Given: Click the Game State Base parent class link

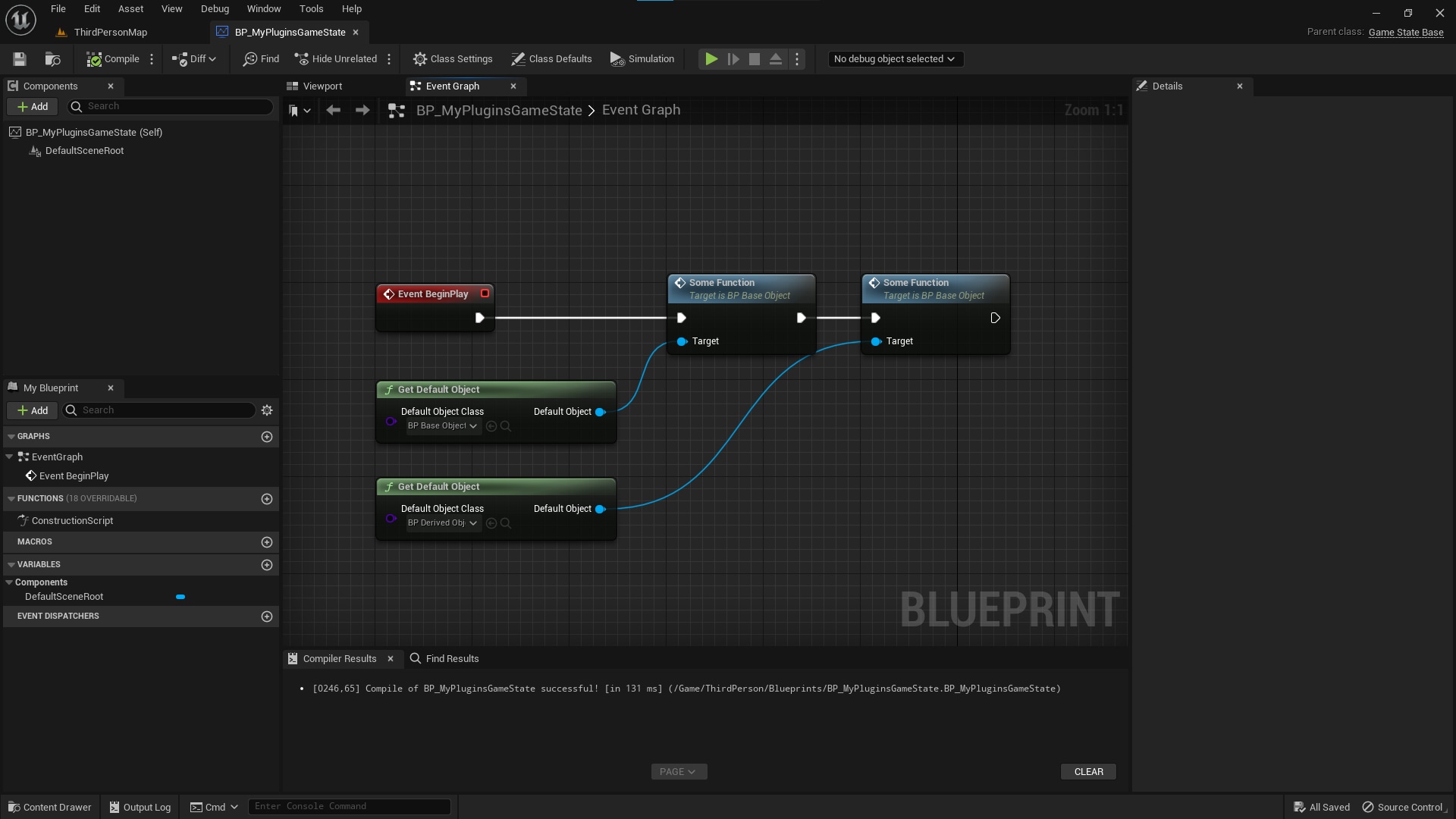Looking at the screenshot, I should click(1407, 32).
